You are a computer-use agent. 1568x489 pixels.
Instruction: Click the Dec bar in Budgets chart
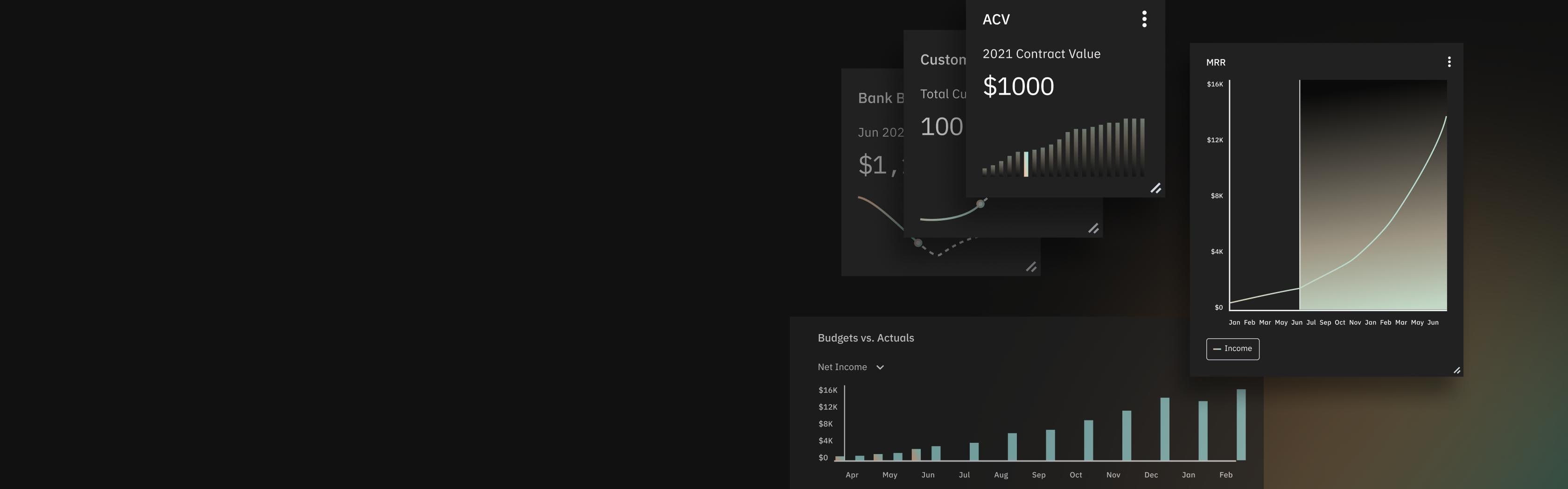[x=1164, y=429]
